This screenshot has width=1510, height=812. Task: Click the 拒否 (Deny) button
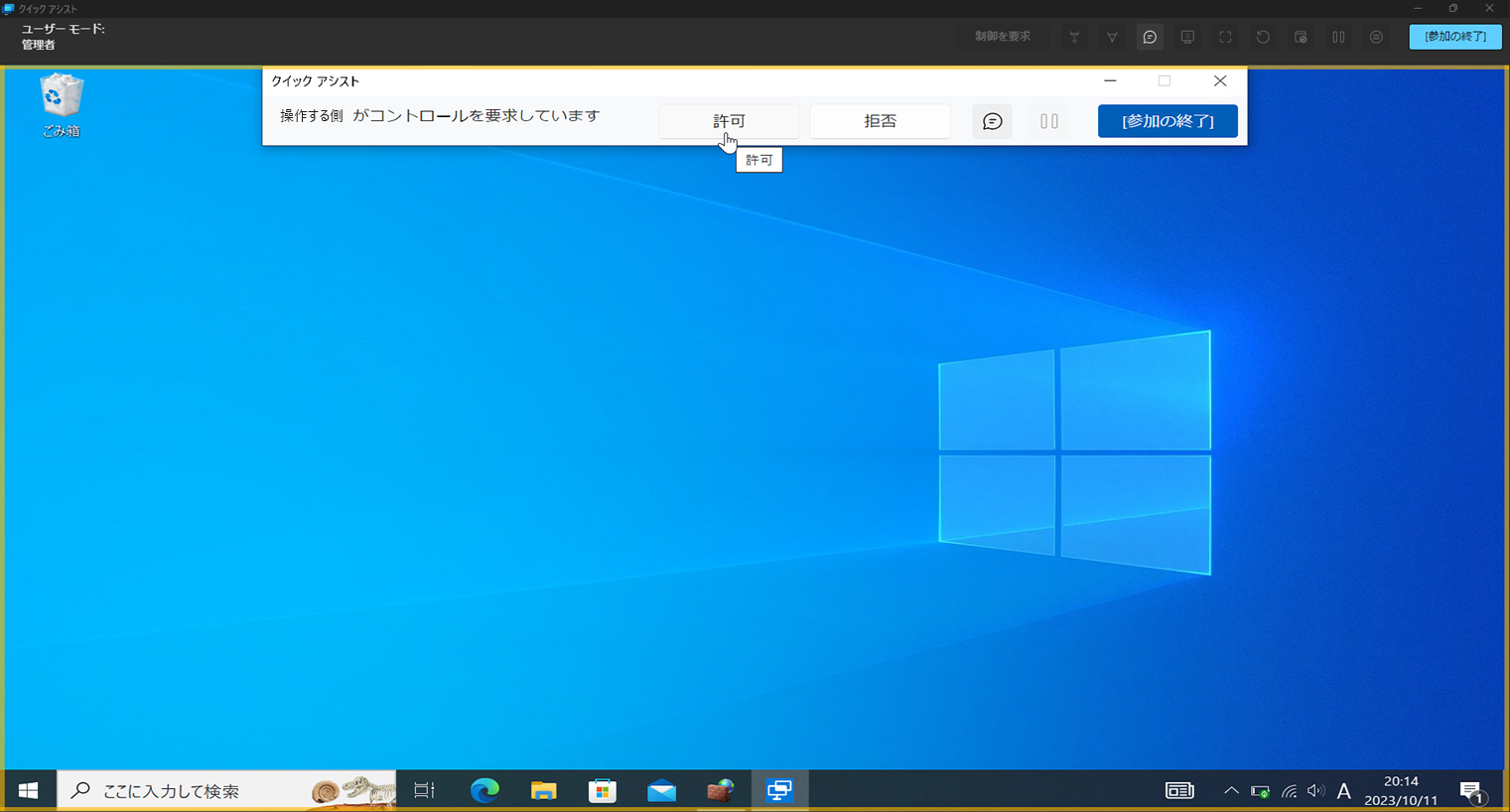pyautogui.click(x=880, y=121)
